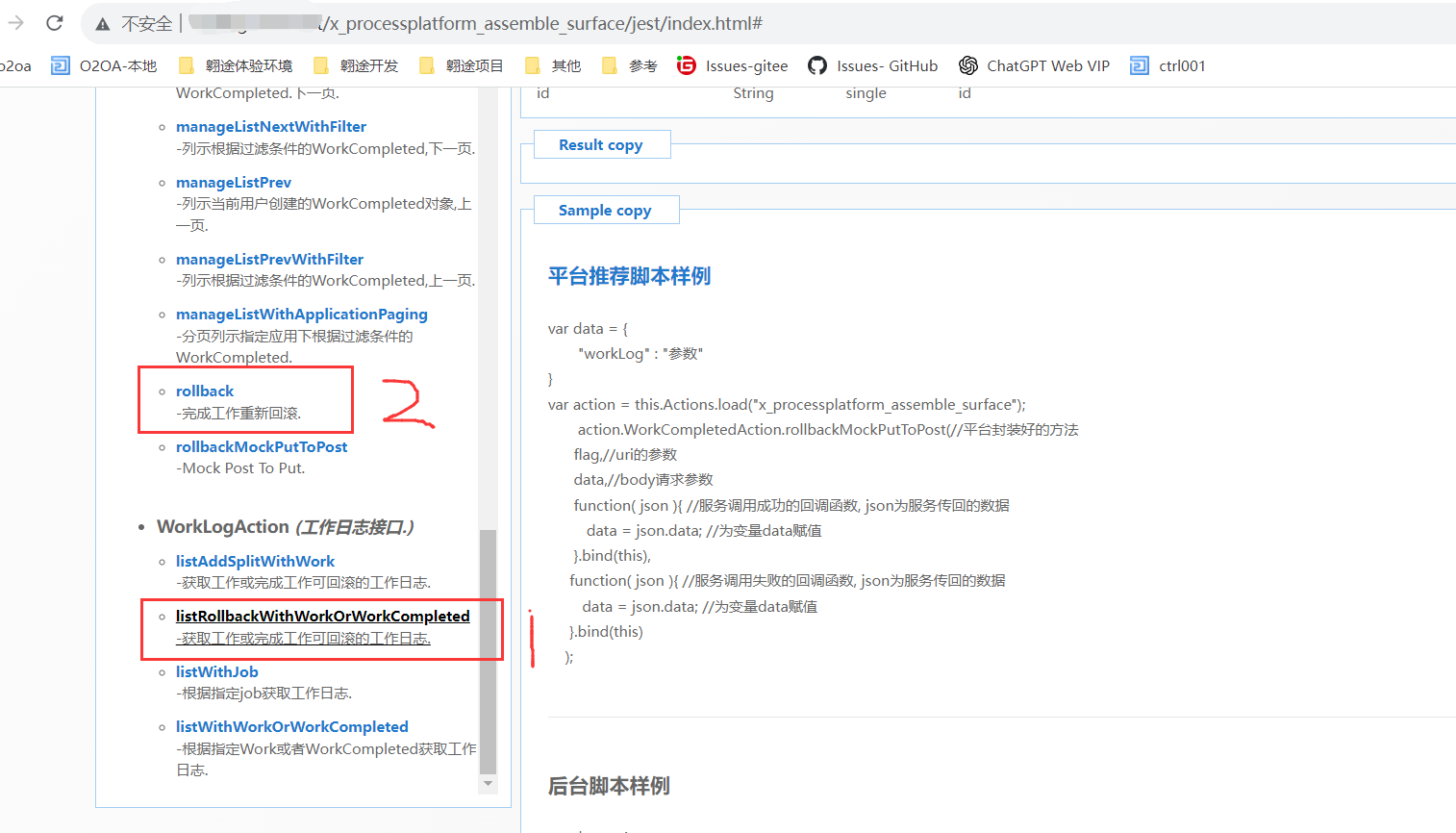Click the Result copy button

(x=601, y=144)
